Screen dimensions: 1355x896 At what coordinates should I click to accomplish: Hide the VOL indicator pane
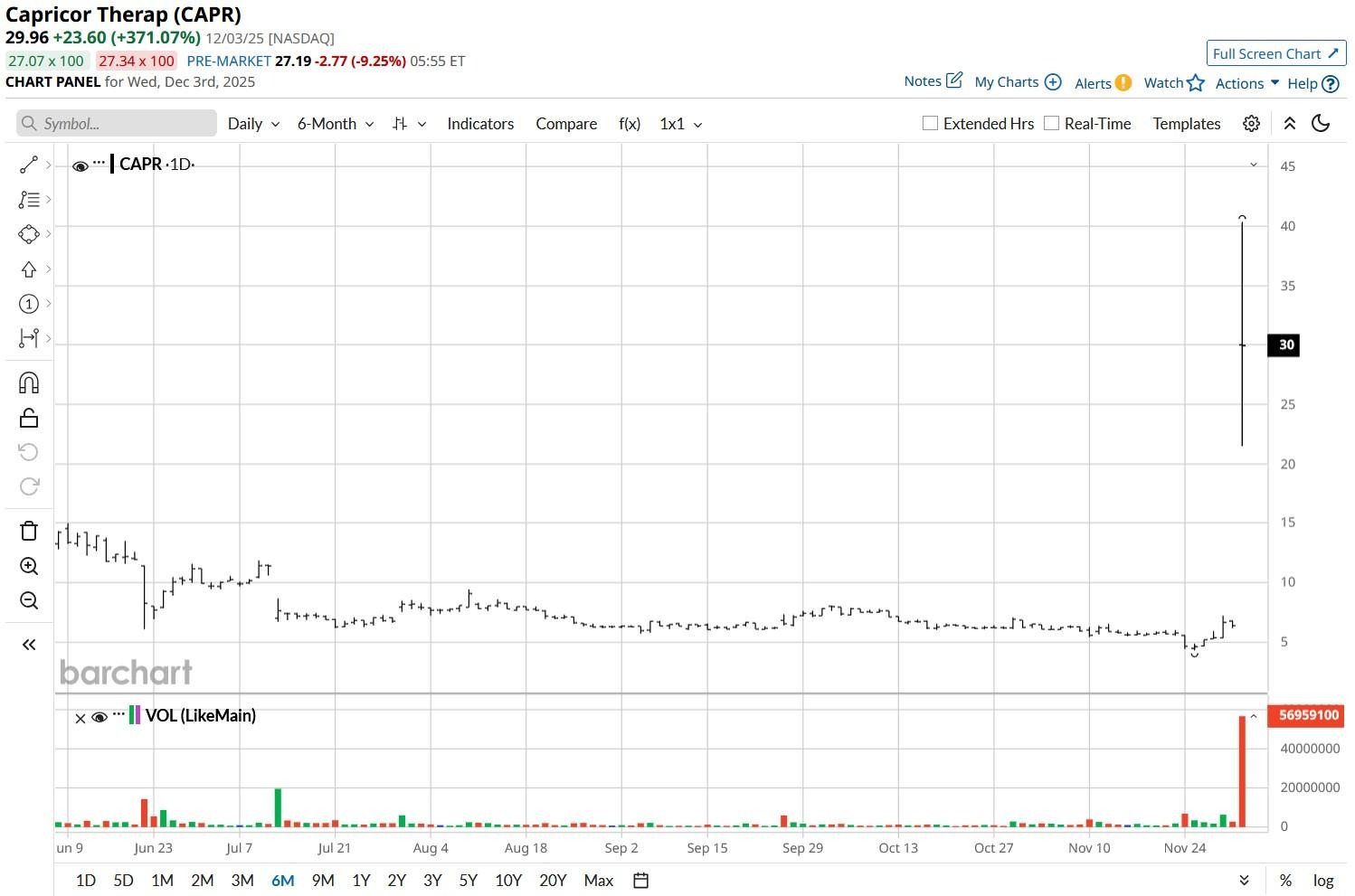pyautogui.click(x=99, y=717)
